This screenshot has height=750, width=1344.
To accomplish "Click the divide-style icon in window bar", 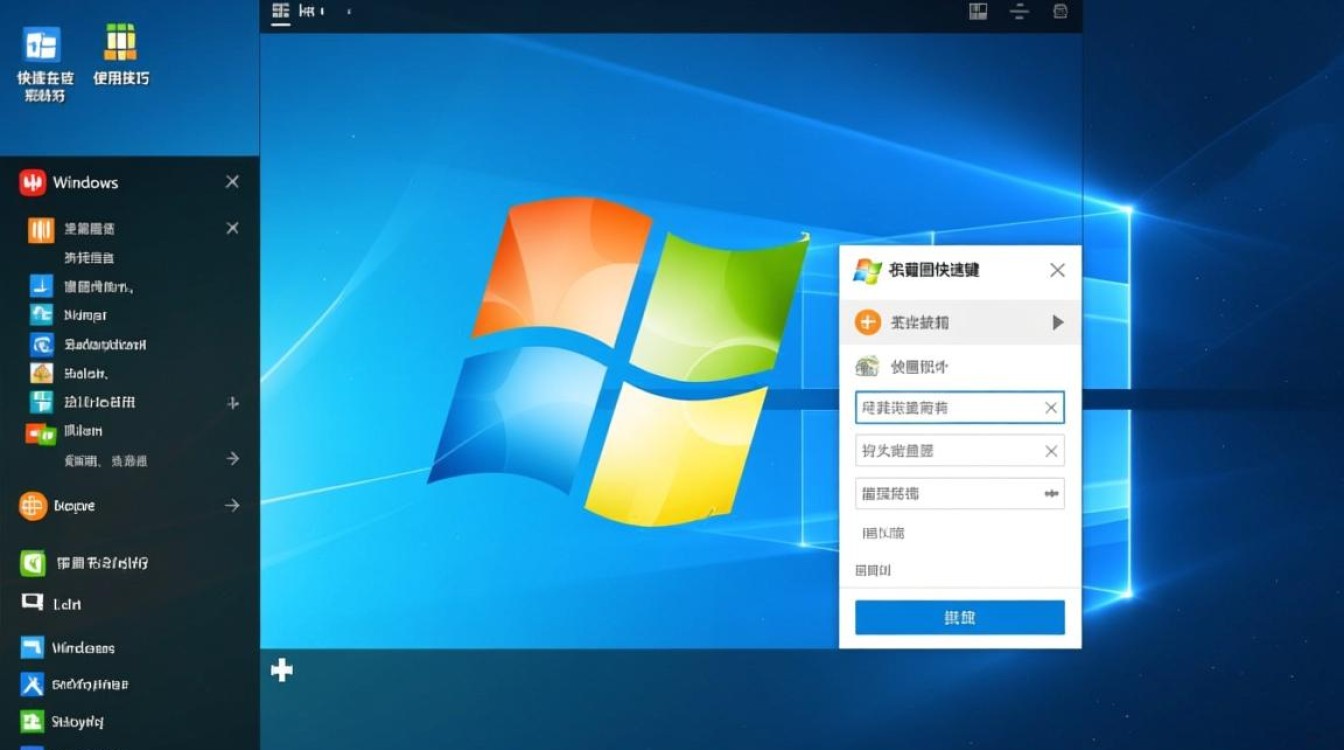I will 1019,11.
